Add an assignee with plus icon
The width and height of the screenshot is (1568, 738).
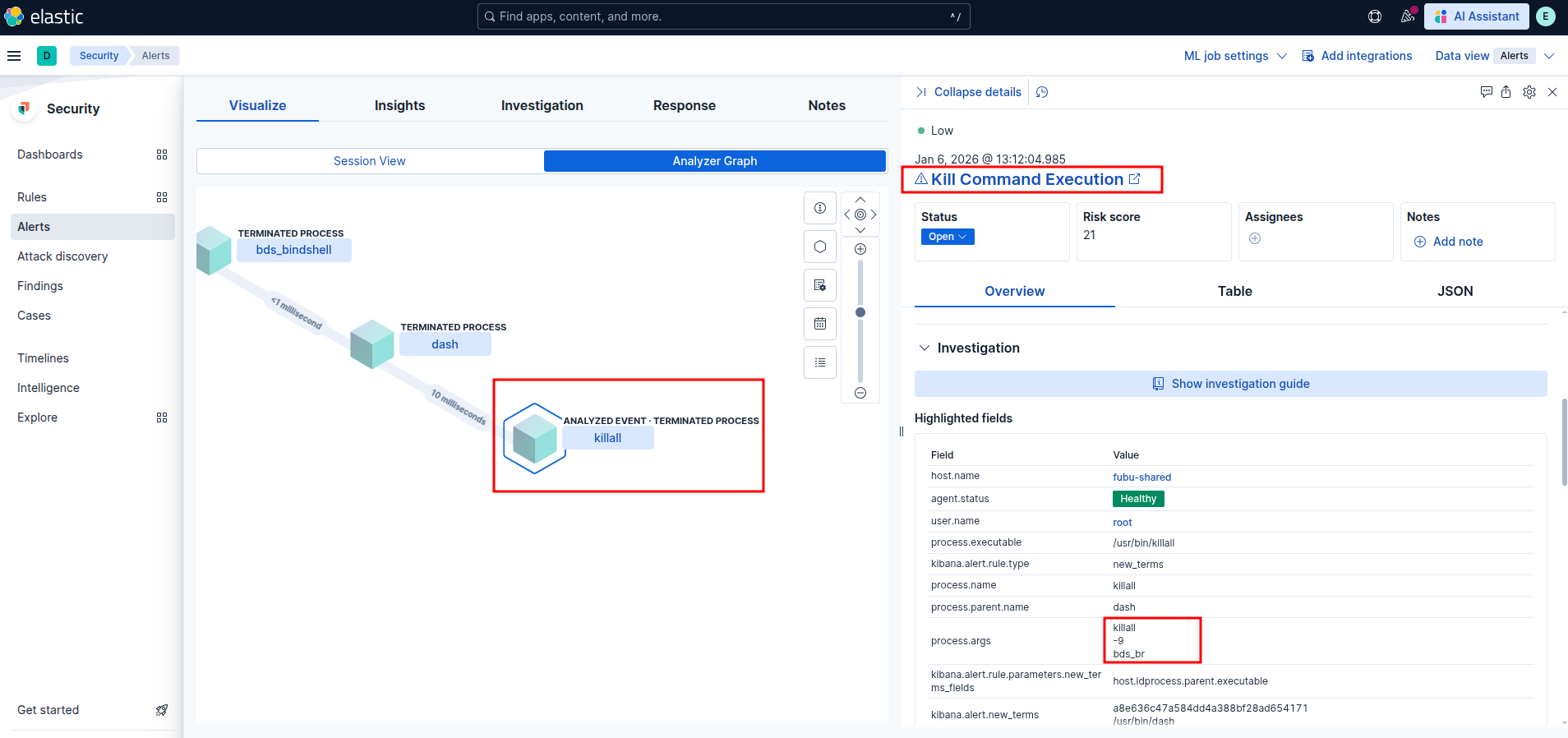pyautogui.click(x=1255, y=238)
